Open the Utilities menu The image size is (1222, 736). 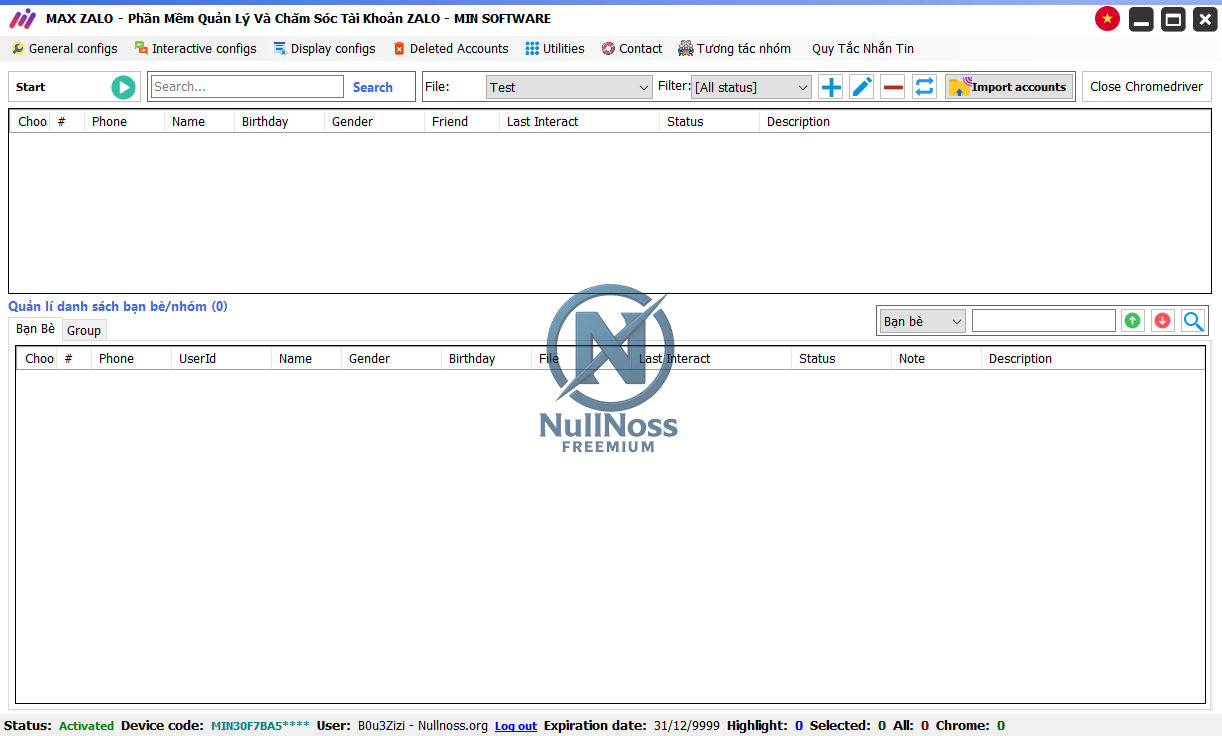pyautogui.click(x=555, y=48)
